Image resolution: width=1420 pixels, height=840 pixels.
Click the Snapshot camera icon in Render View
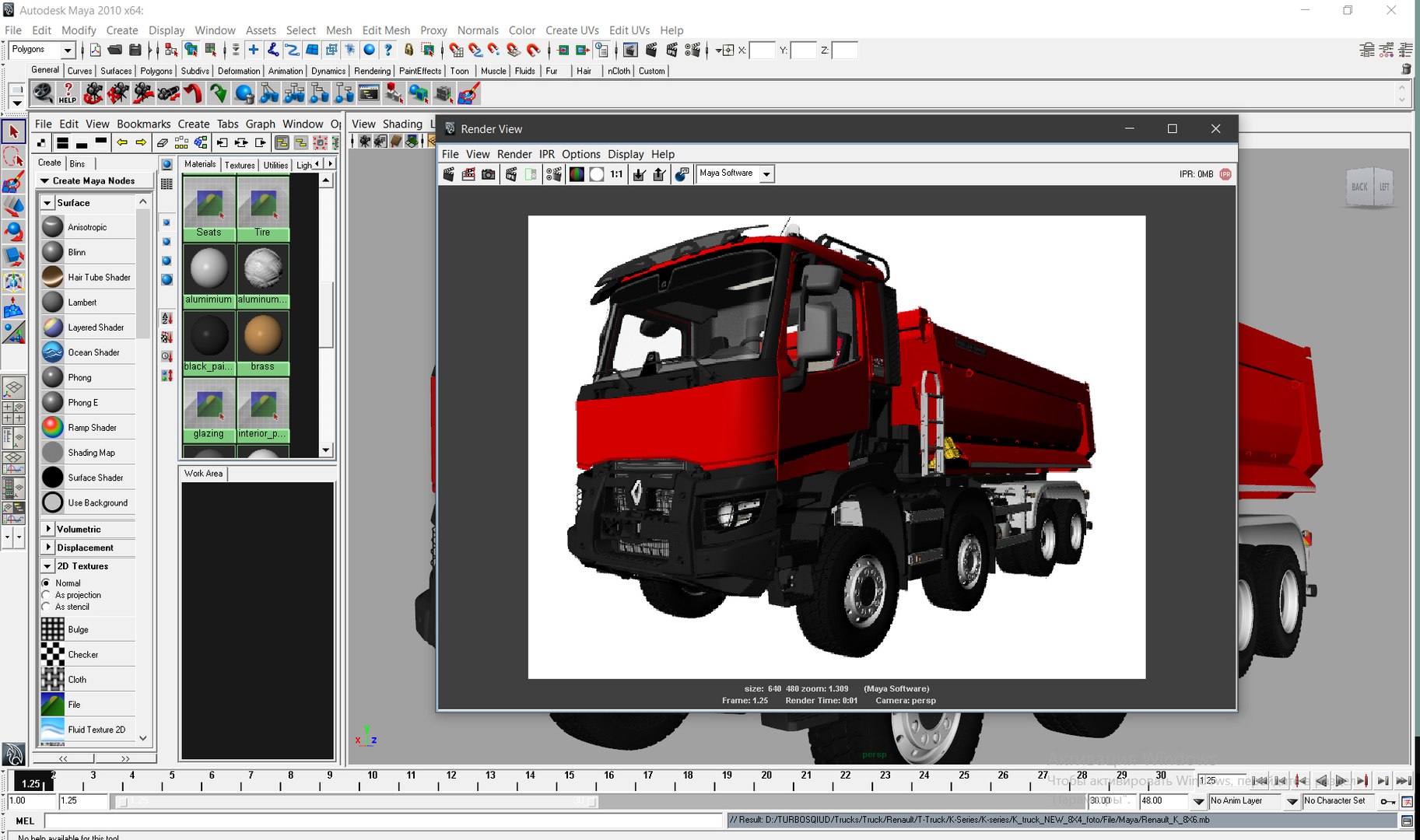pos(488,174)
